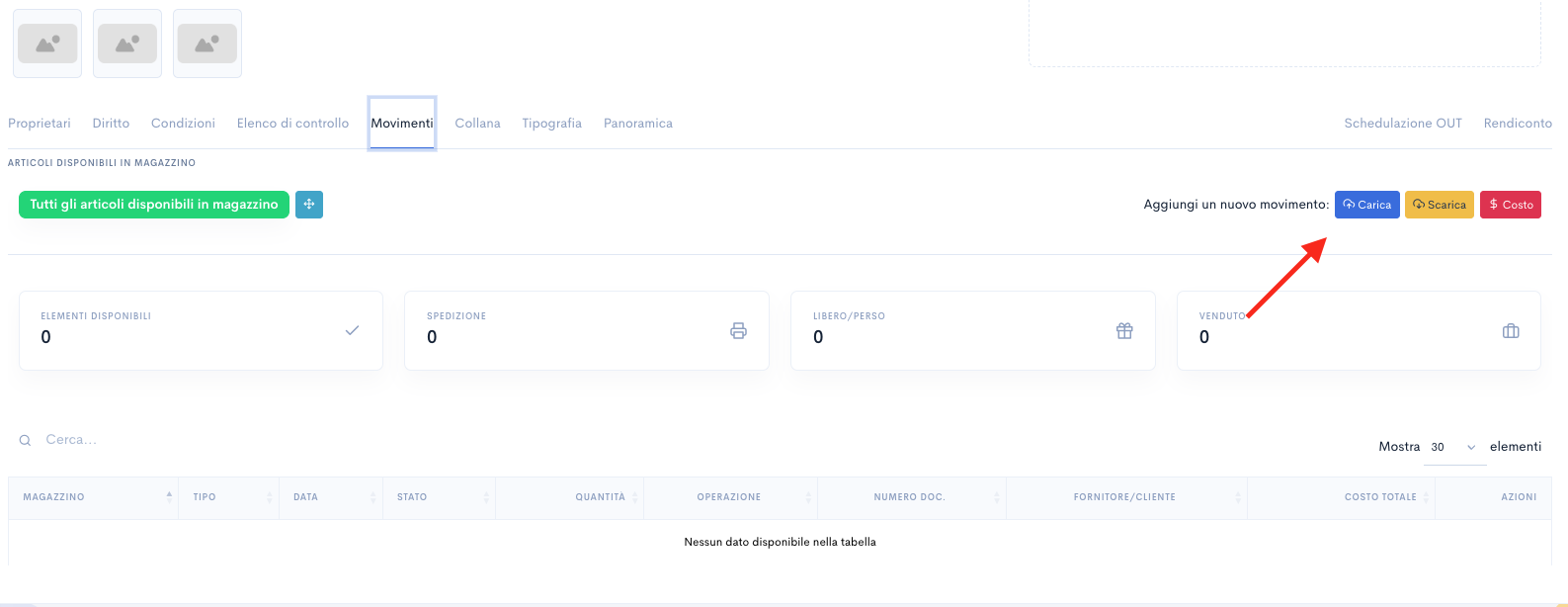Click 'Nessun dato disponibile nella tabella' text
The height and width of the screenshot is (607, 1568).
click(x=780, y=542)
